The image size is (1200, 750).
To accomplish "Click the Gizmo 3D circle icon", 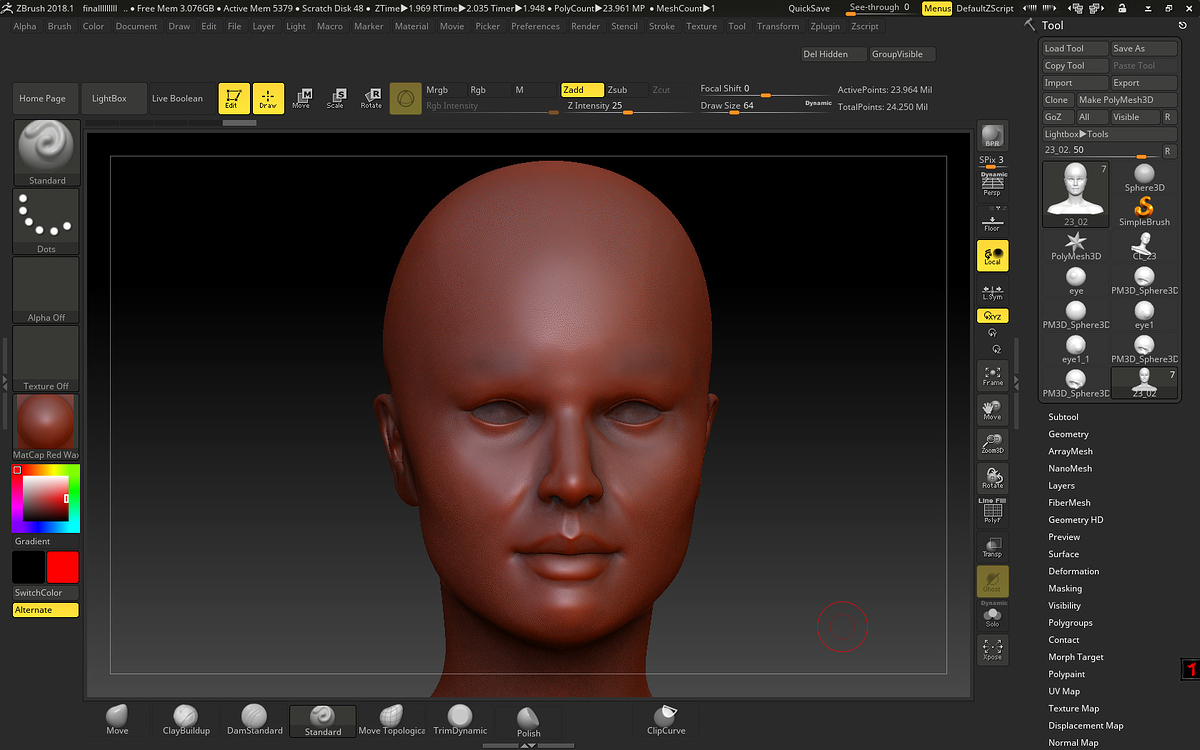I will (405, 98).
